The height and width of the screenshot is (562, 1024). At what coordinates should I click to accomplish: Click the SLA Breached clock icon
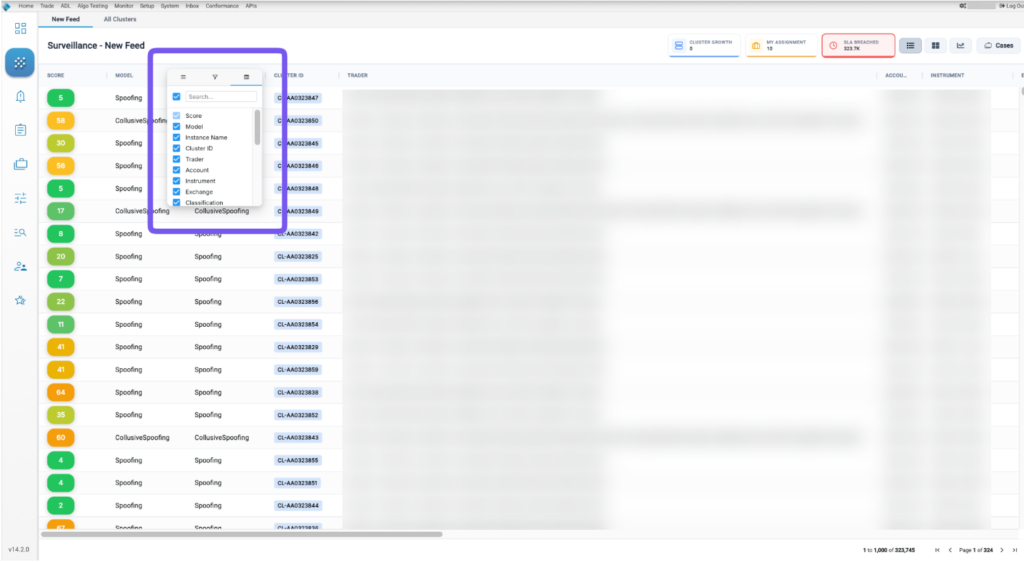[833, 46]
